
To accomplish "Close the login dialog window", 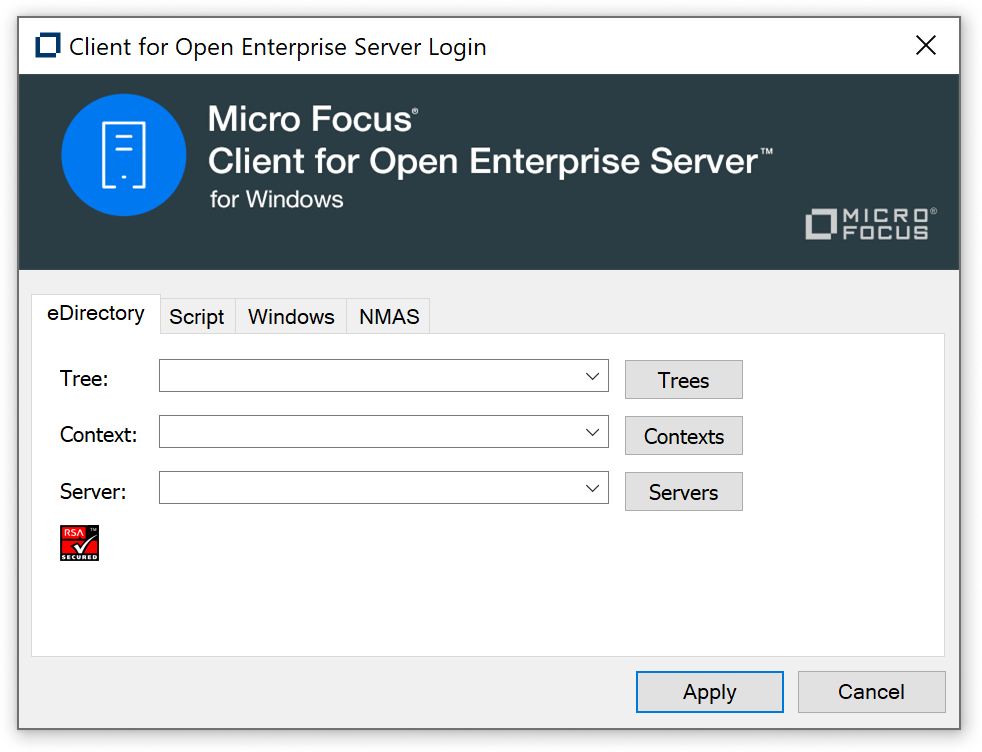I will pyautogui.click(x=926, y=45).
